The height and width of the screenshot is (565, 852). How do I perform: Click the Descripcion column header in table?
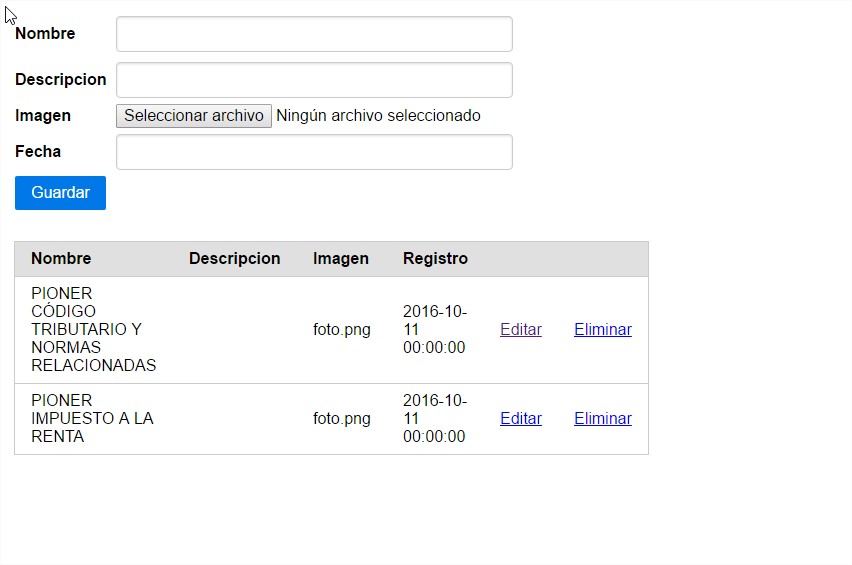coord(234,259)
